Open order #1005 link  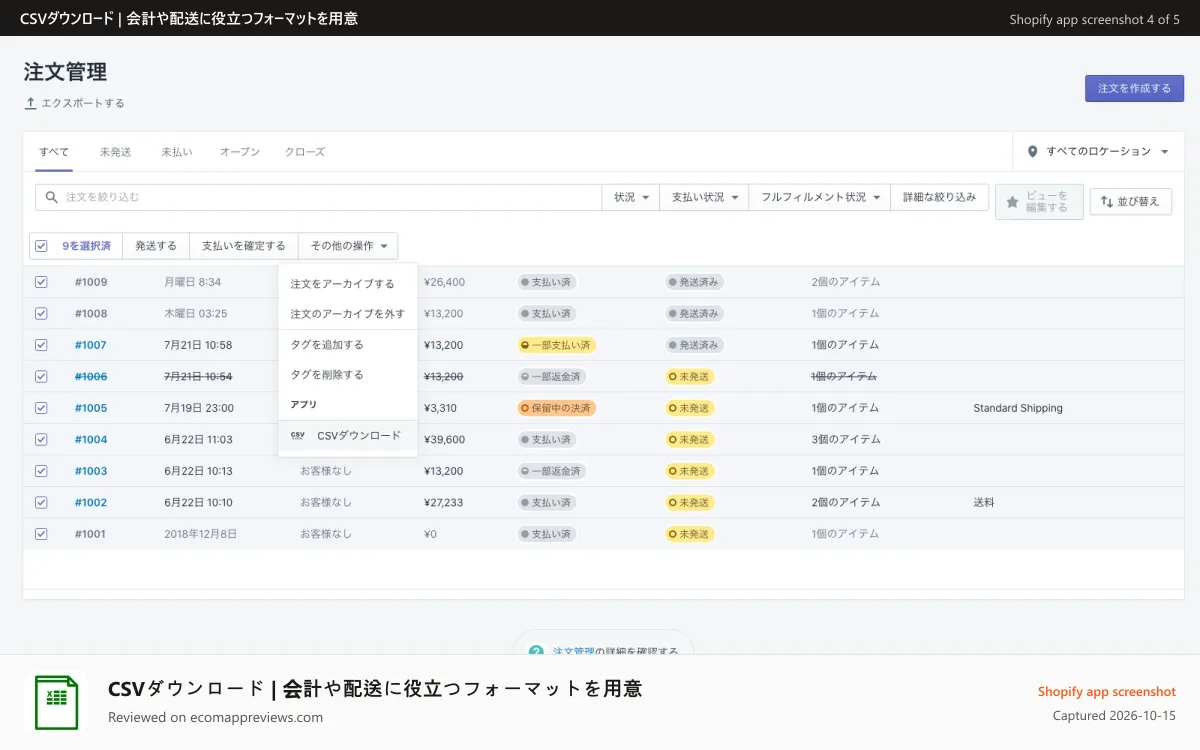[x=91, y=408]
